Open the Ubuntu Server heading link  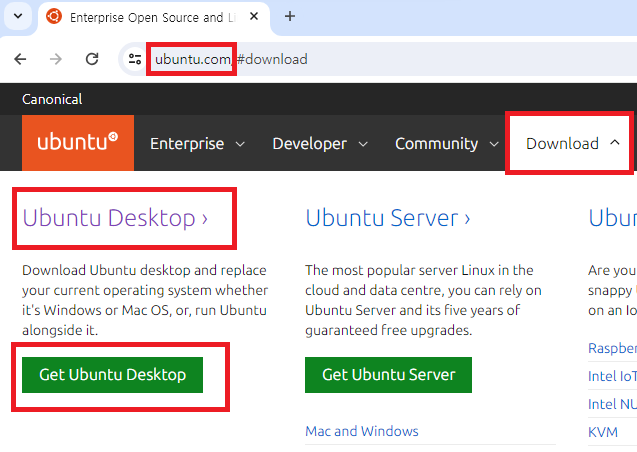tap(388, 218)
